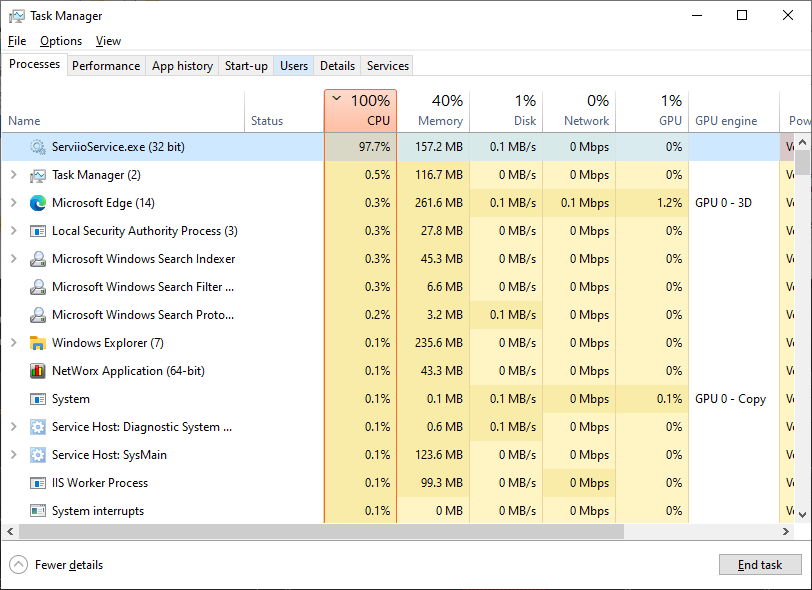Open the Services tab
The height and width of the screenshot is (590, 812).
pos(387,66)
